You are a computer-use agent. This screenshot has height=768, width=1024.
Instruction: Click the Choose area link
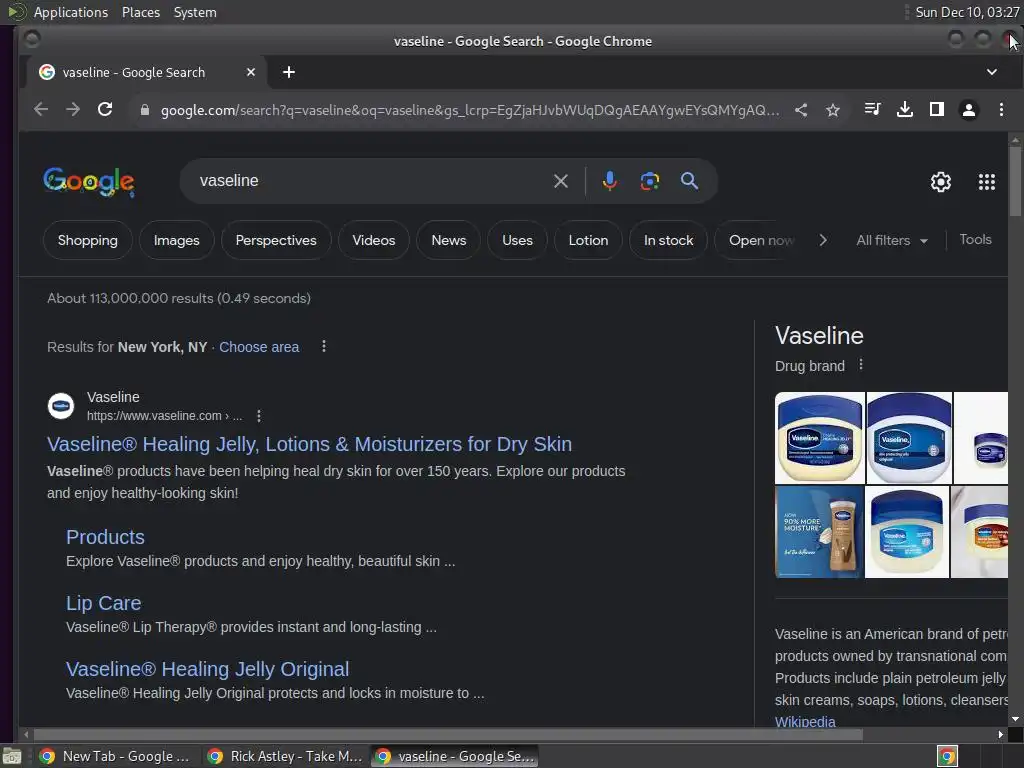tap(259, 347)
